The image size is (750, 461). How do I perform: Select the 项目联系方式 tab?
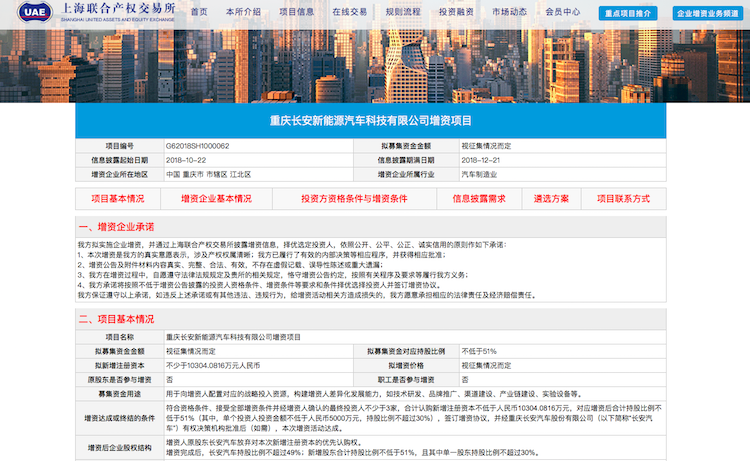click(624, 198)
